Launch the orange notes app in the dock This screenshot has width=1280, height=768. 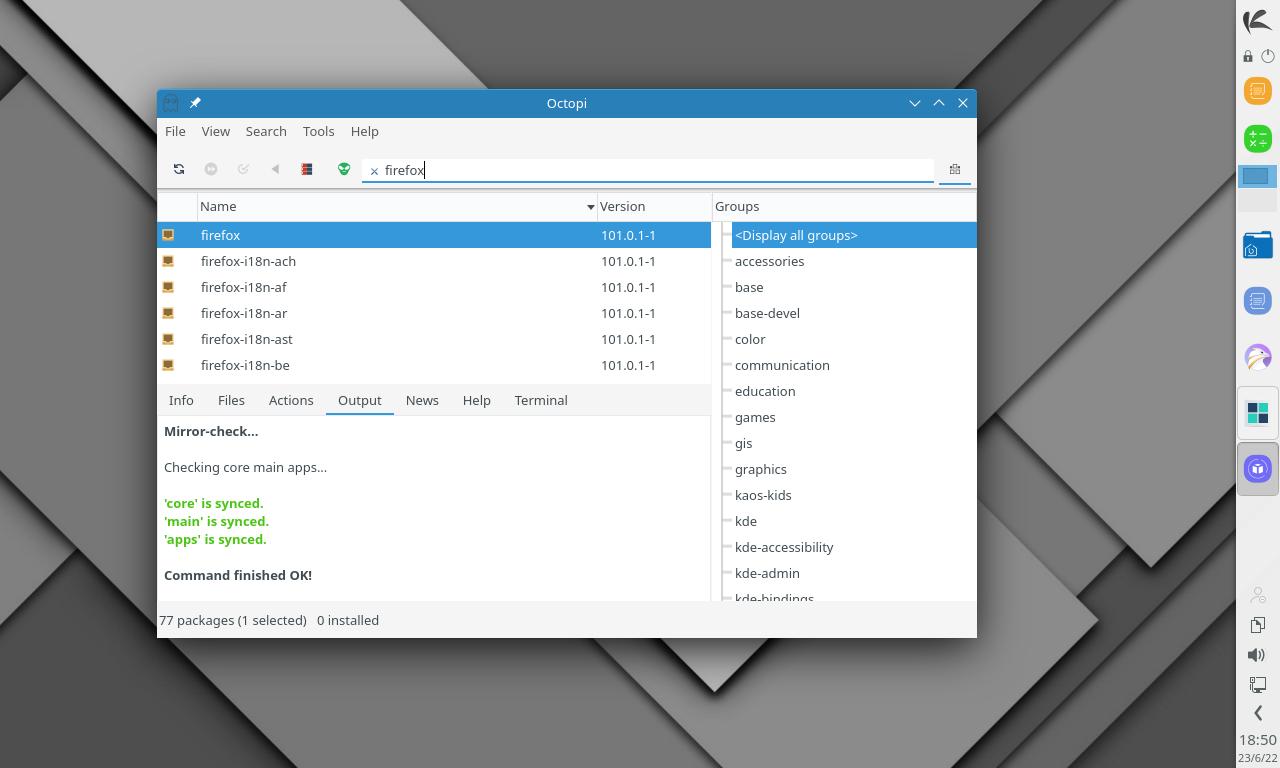(x=1258, y=91)
